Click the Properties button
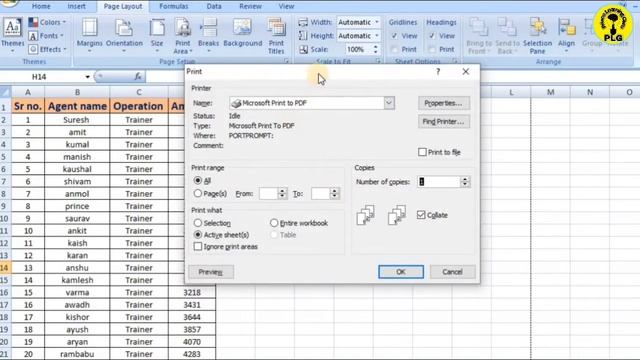 click(444, 103)
